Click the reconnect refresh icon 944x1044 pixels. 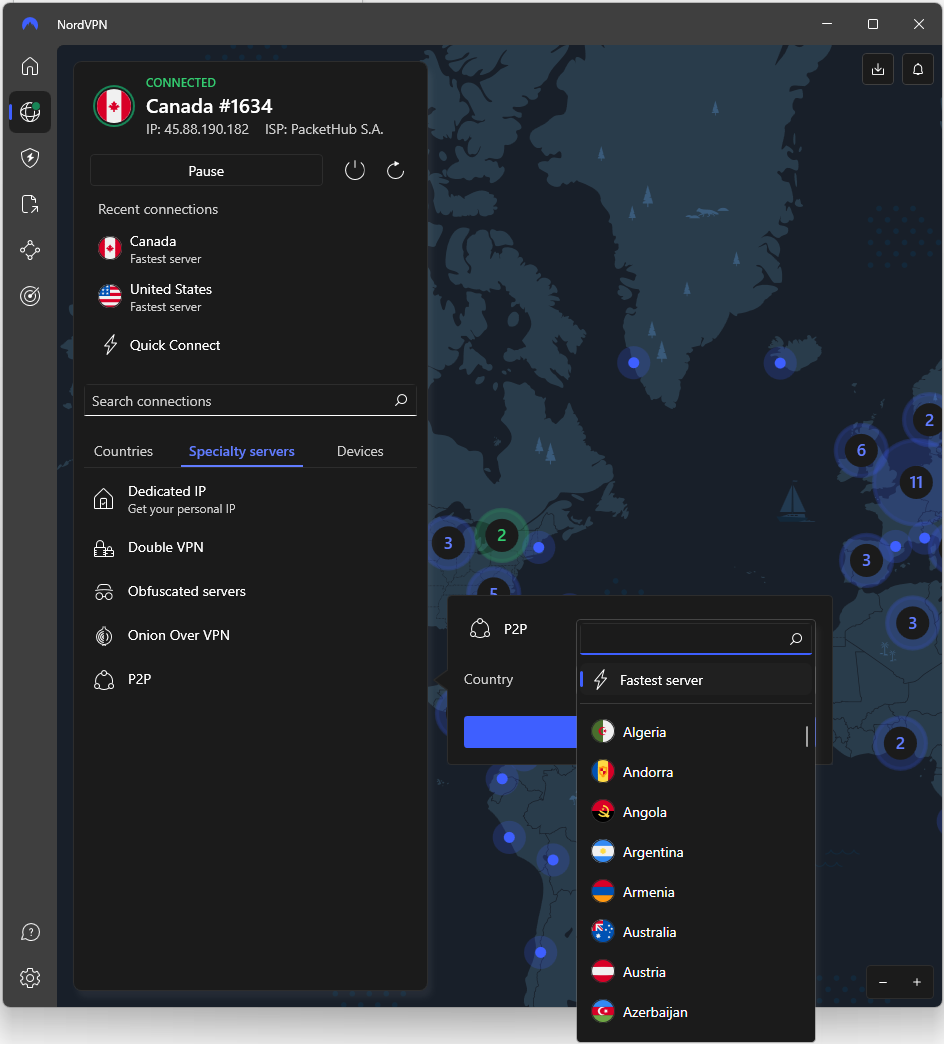395,170
